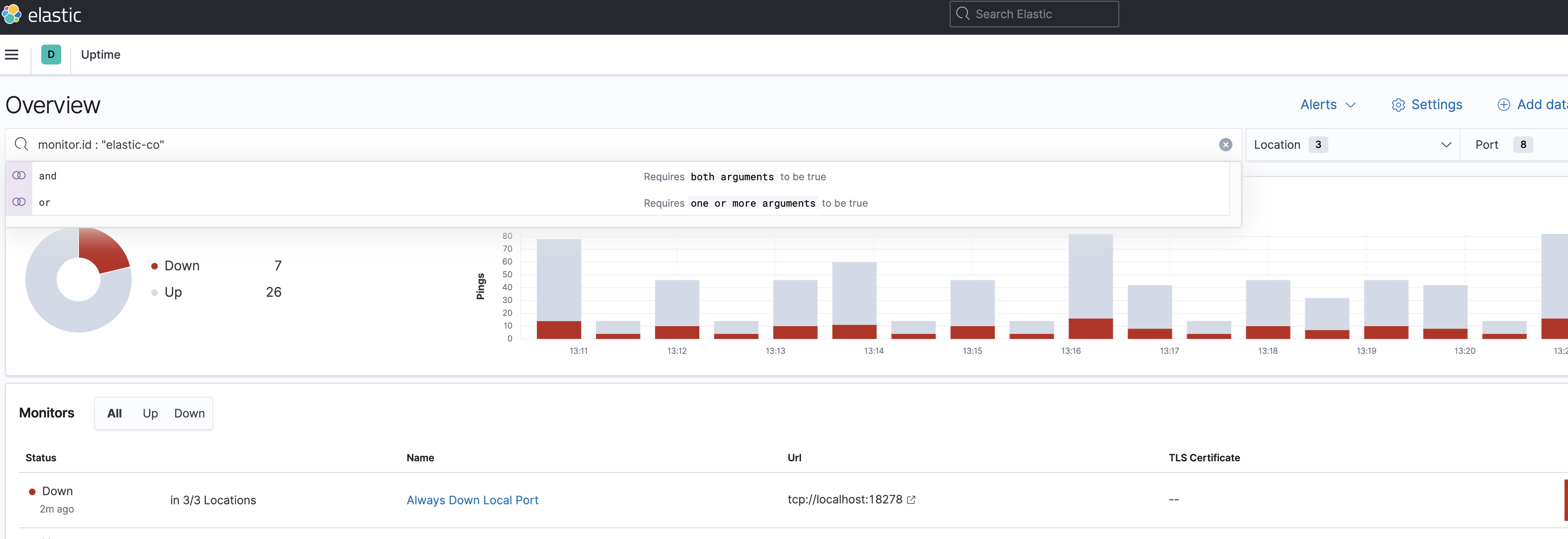Click the Uptime breadcrumb

point(100,55)
